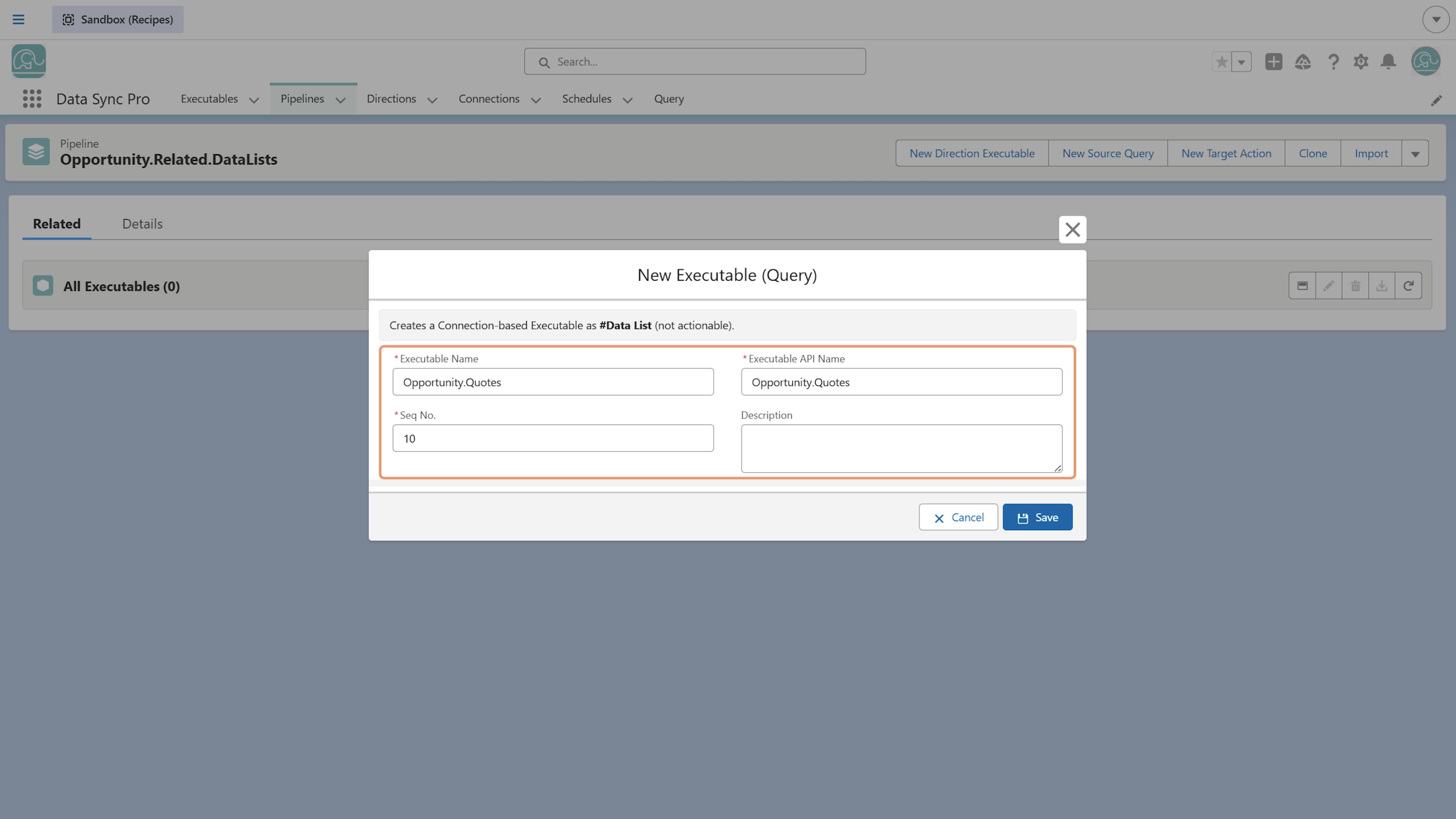Switch to the Details tab
The height and width of the screenshot is (819, 1456).
(143, 224)
